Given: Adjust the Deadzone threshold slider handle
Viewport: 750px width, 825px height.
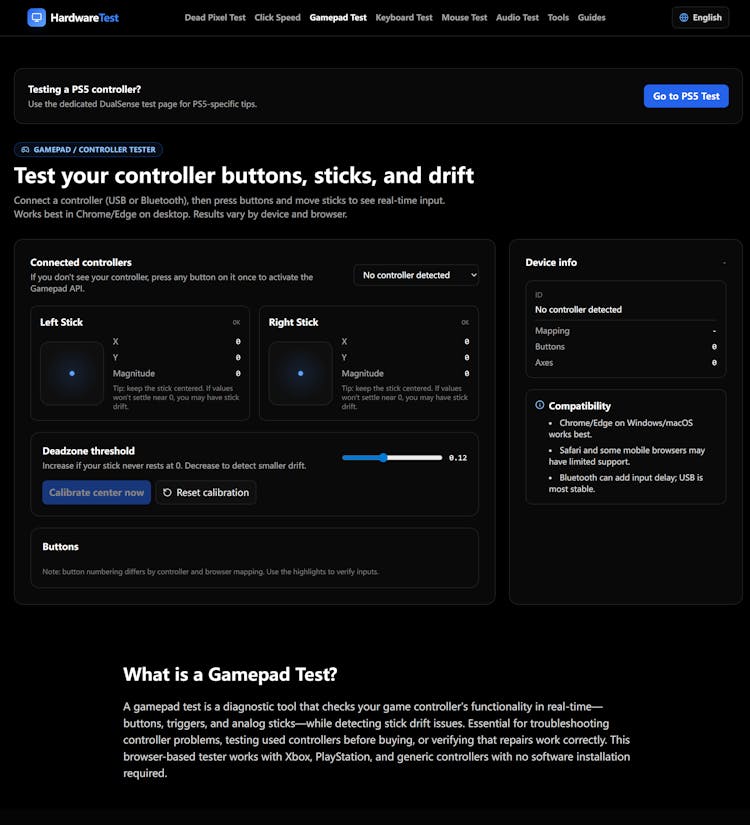Looking at the screenshot, I should coord(383,458).
